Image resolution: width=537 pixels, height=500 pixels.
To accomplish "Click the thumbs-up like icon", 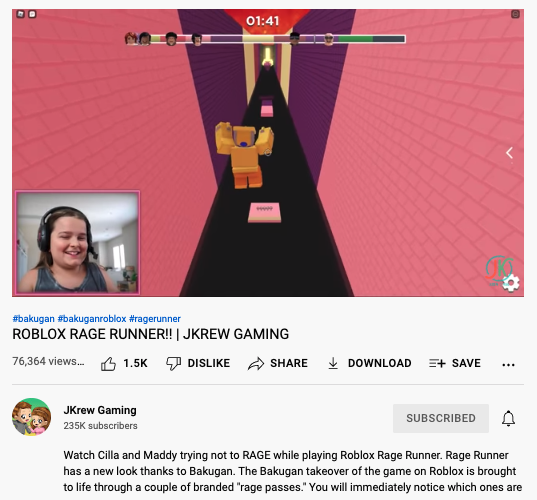I will 108,364.
